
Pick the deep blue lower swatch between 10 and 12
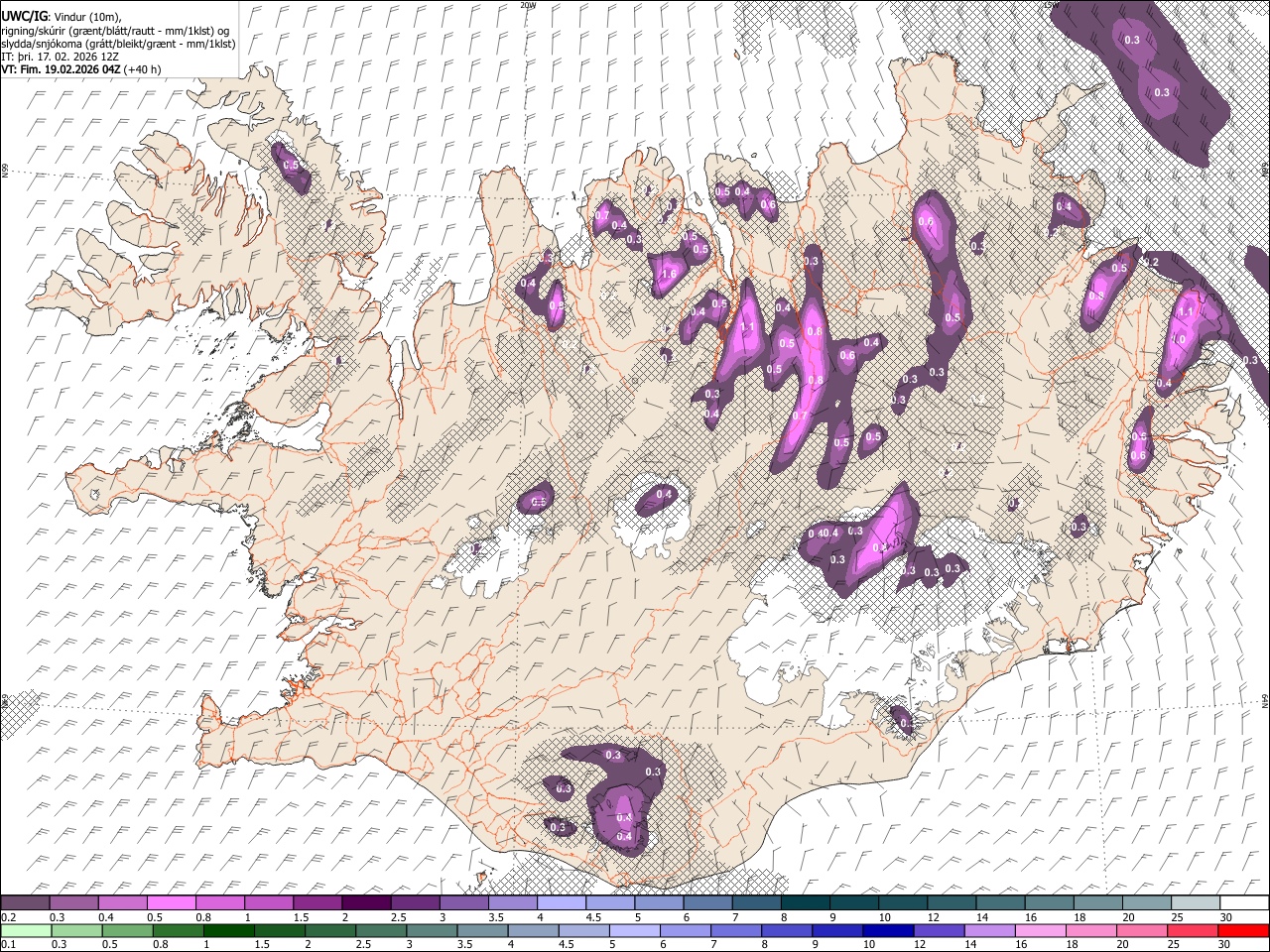pyautogui.click(x=888, y=930)
